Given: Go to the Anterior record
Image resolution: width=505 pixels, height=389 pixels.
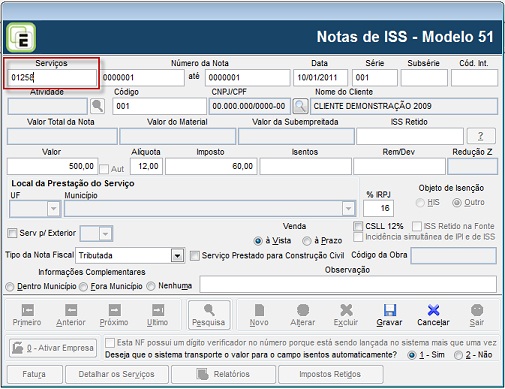Looking at the screenshot, I should [x=71, y=315].
